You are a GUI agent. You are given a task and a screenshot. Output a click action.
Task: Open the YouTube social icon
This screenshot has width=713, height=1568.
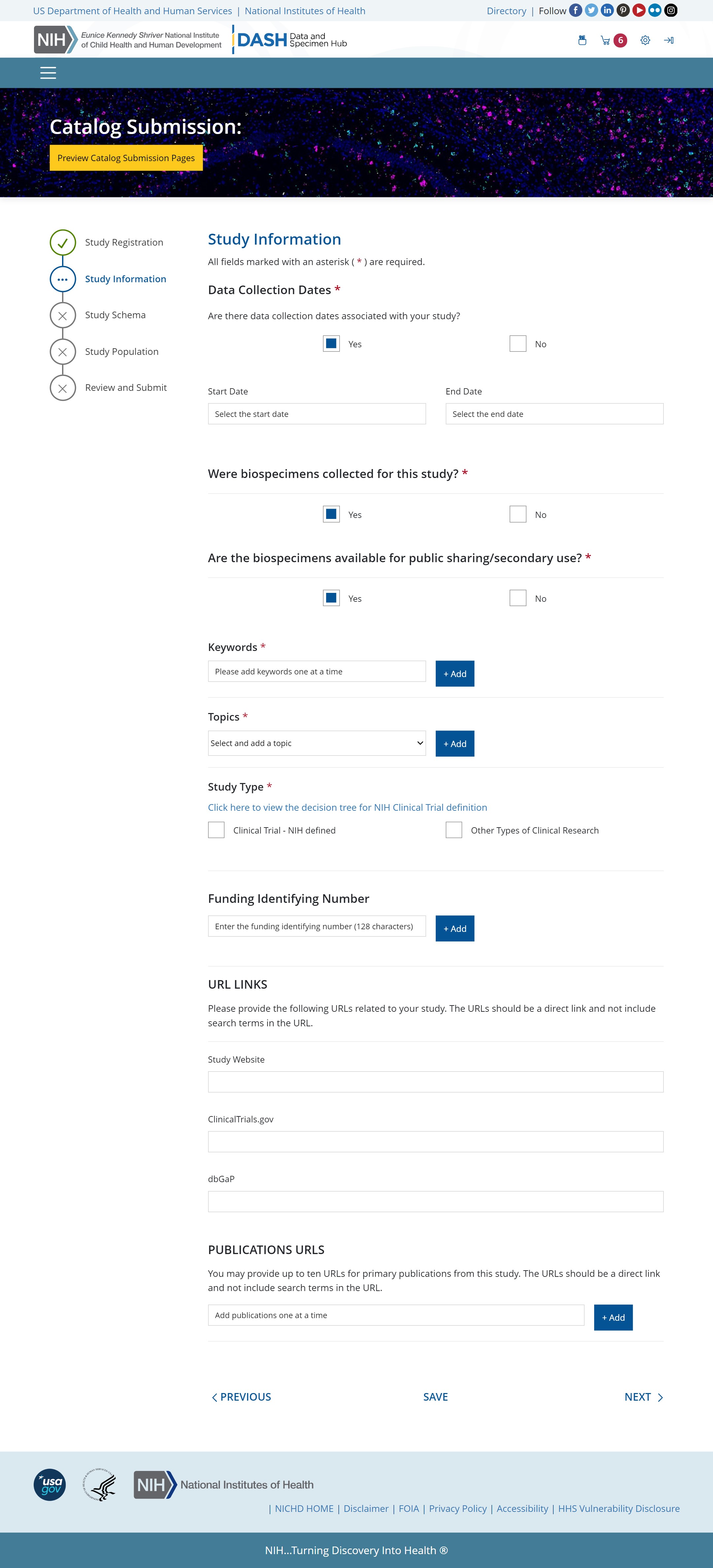pos(639,10)
